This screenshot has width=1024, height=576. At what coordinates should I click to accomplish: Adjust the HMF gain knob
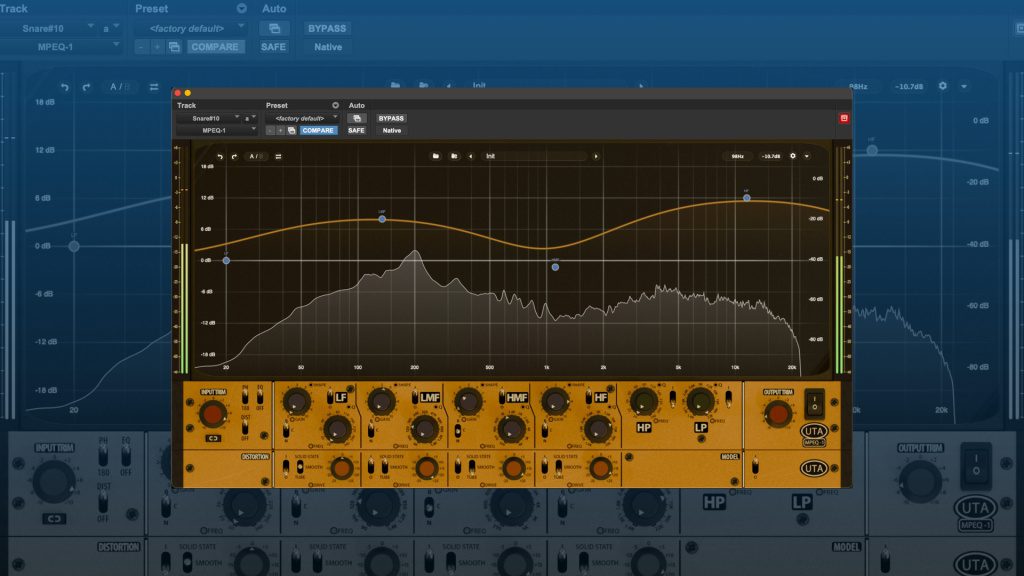(468, 401)
